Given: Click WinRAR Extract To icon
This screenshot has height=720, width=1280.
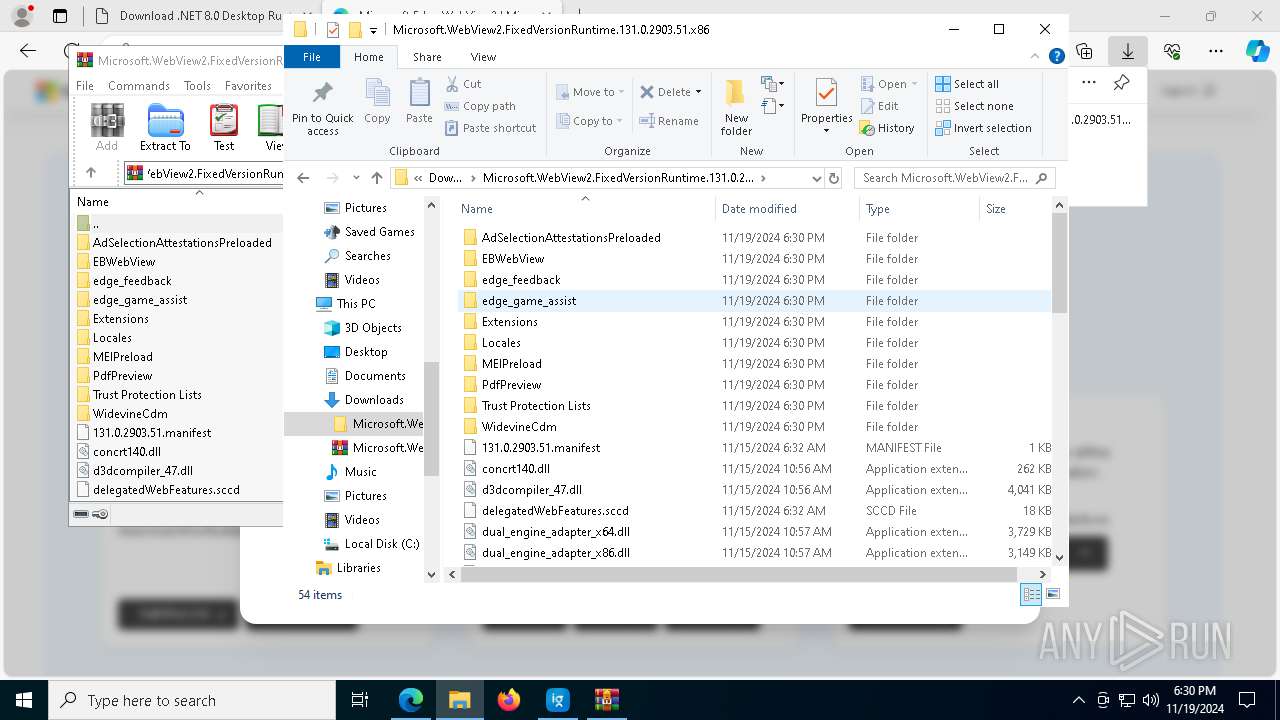Looking at the screenshot, I should 165,127.
